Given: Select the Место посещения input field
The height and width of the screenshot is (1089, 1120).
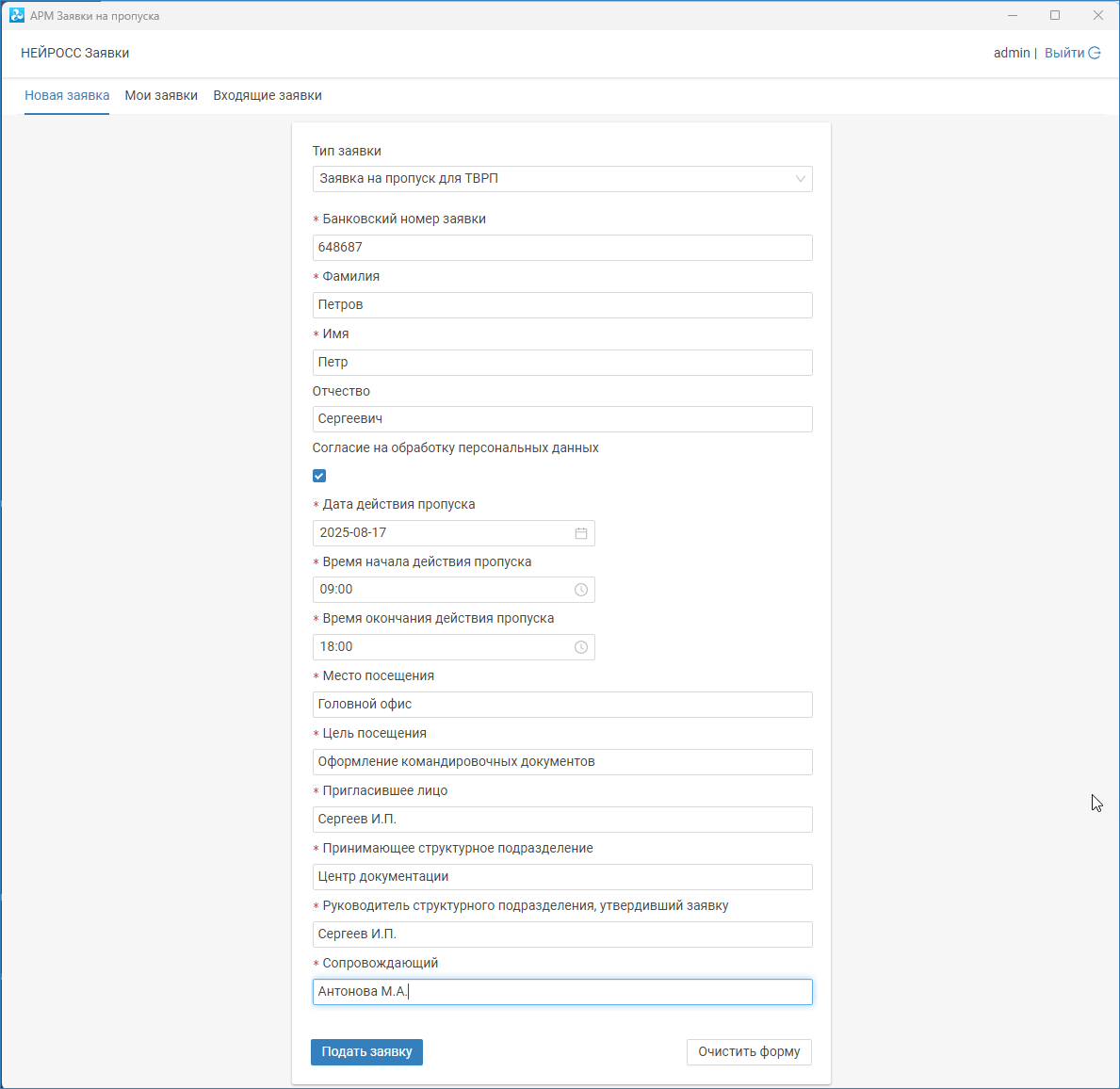Looking at the screenshot, I should [561, 705].
